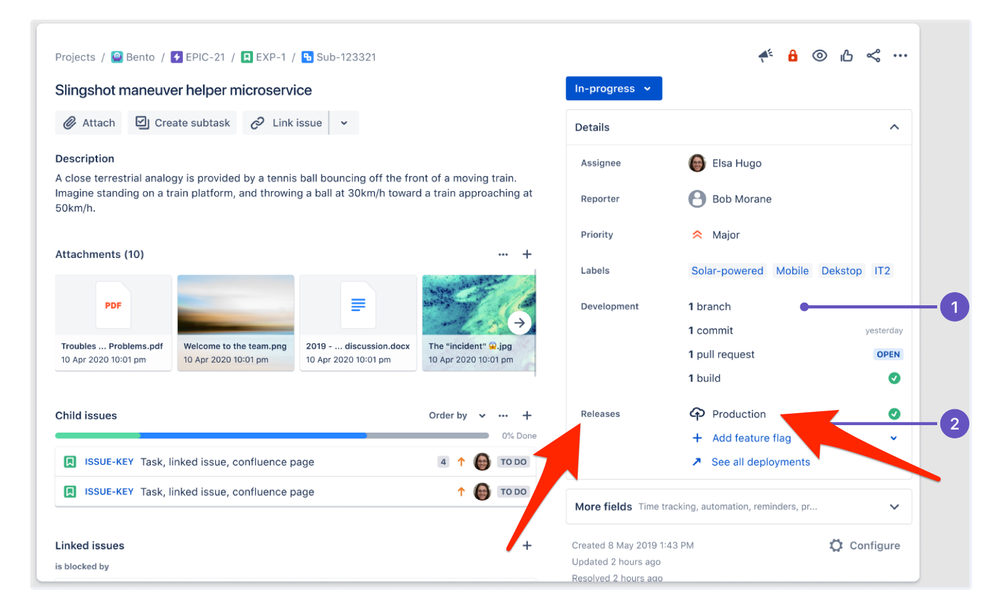
Task: Open the 1 pull request link
Action: pos(721,354)
